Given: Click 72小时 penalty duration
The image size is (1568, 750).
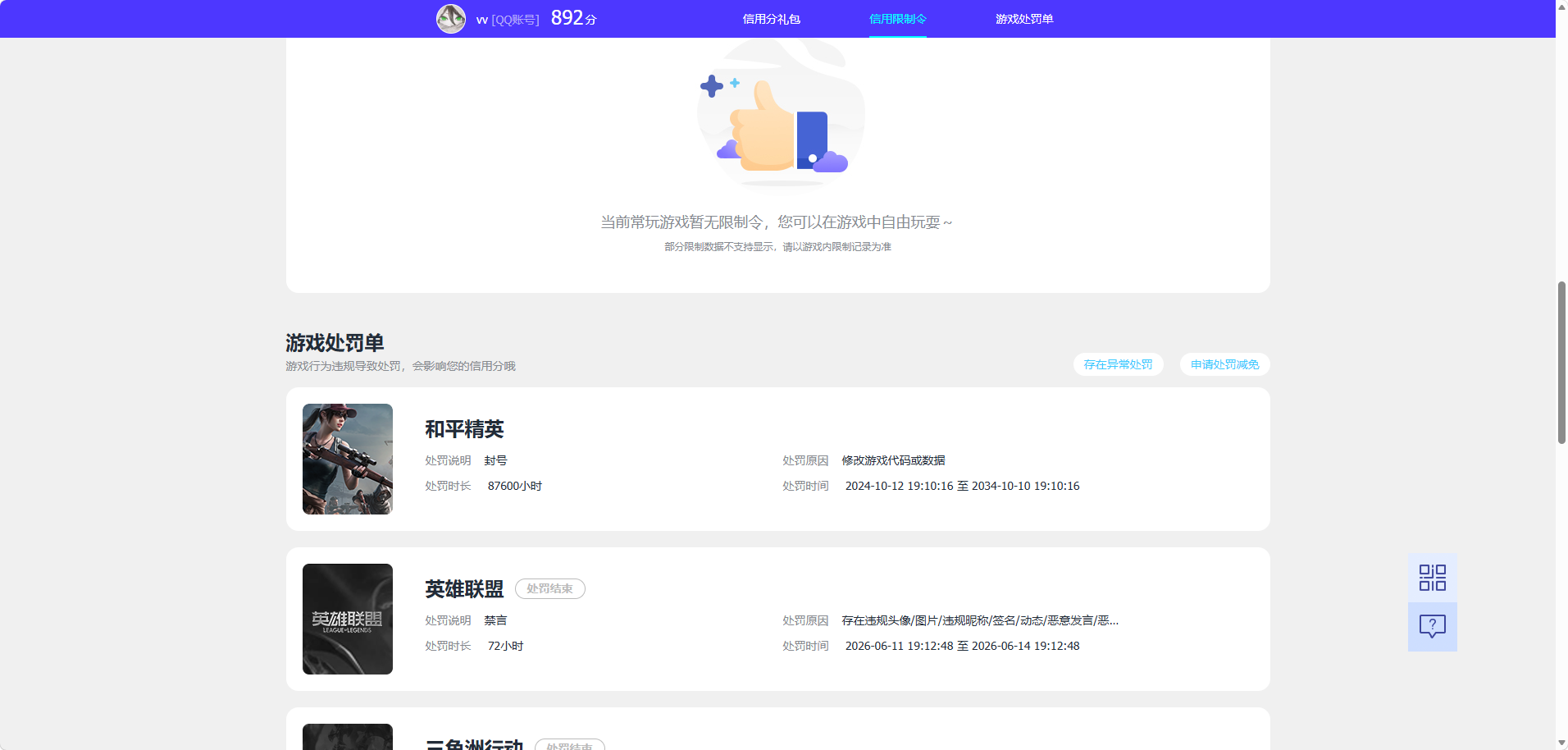Looking at the screenshot, I should tap(506, 646).
